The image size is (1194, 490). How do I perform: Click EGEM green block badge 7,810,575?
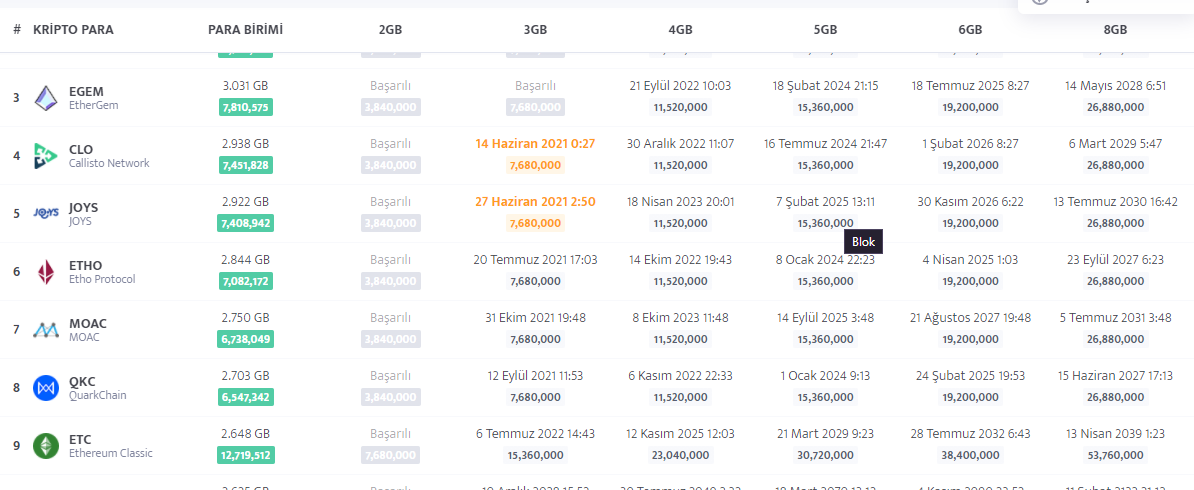(x=245, y=107)
